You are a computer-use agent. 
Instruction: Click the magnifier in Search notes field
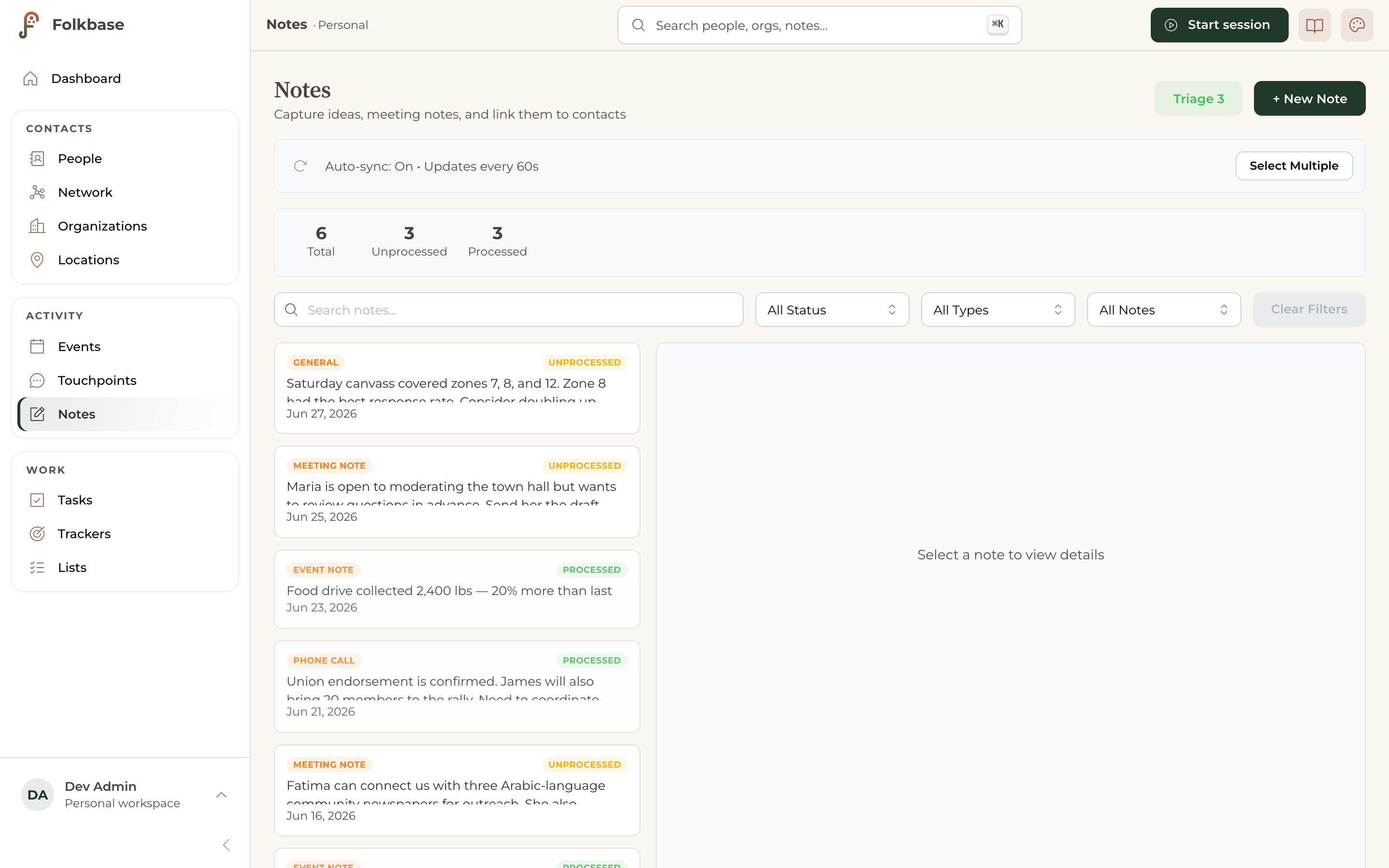click(292, 310)
